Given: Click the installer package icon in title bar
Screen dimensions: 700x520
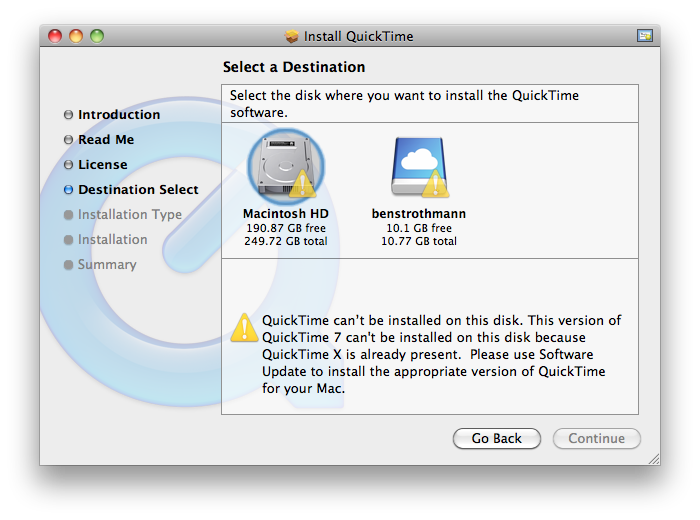Looking at the screenshot, I should (292, 36).
